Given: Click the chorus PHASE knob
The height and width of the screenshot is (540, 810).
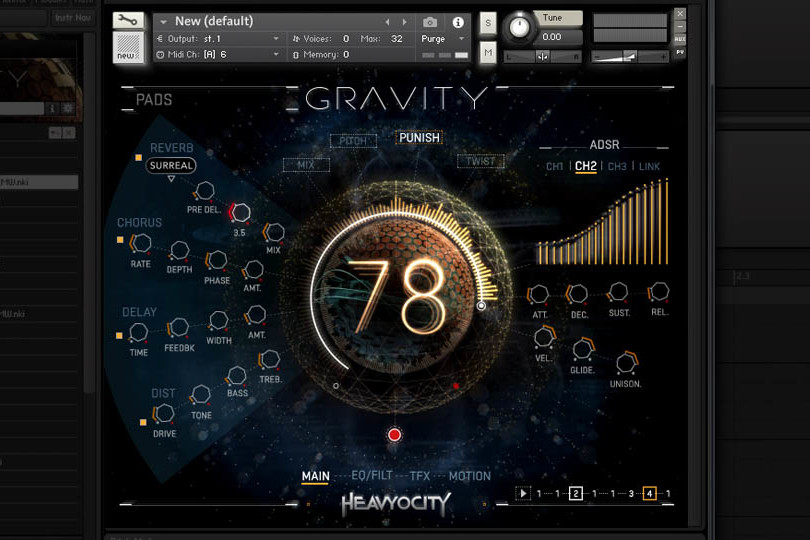Looking at the screenshot, I should 216,260.
